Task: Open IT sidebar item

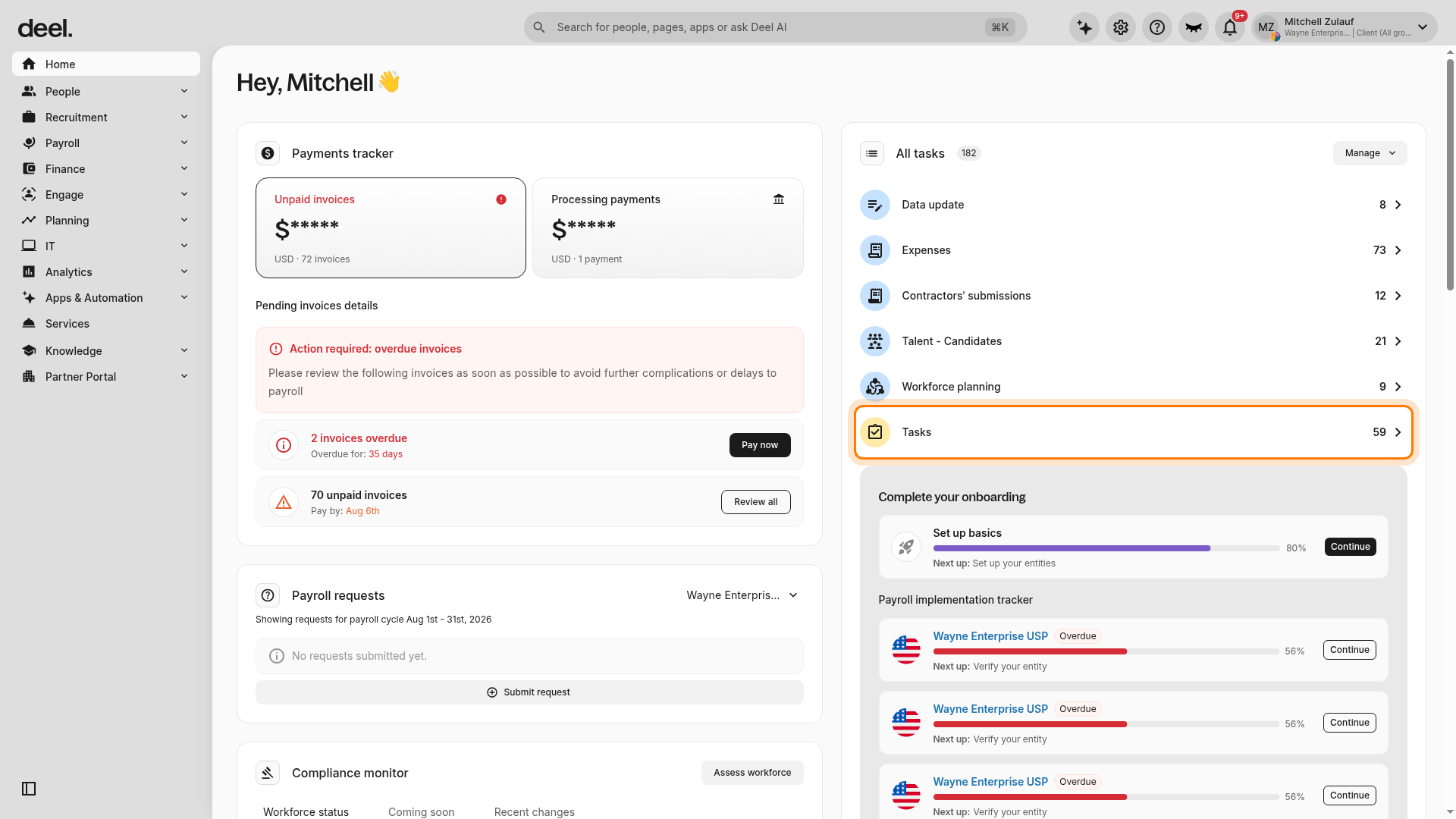Action: (106, 246)
